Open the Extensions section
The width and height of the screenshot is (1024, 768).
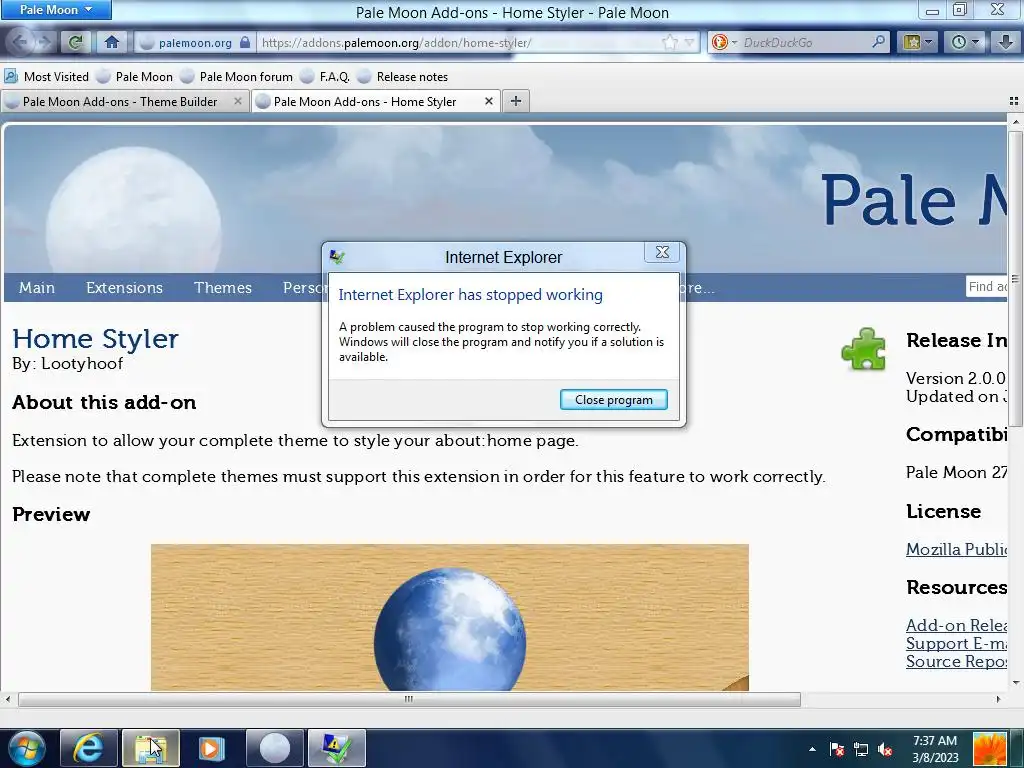coord(124,288)
